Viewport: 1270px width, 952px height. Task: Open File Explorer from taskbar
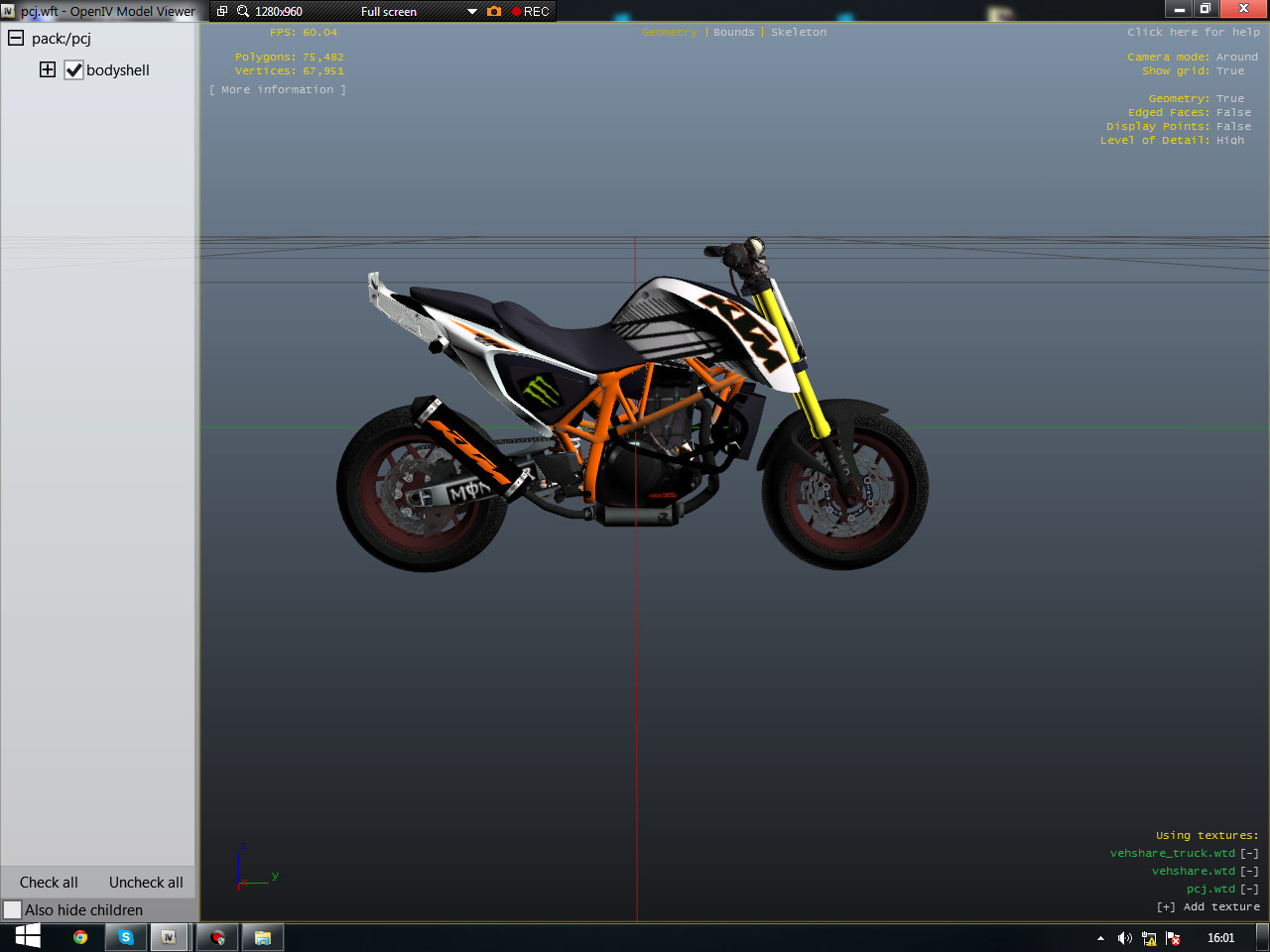[263, 937]
